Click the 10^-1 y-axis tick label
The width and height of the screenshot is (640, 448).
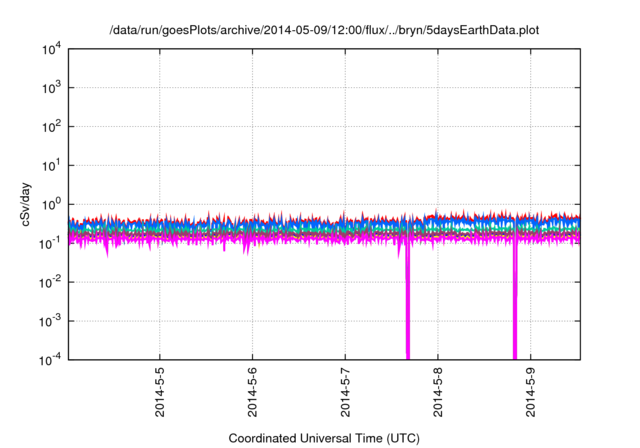pos(51,244)
